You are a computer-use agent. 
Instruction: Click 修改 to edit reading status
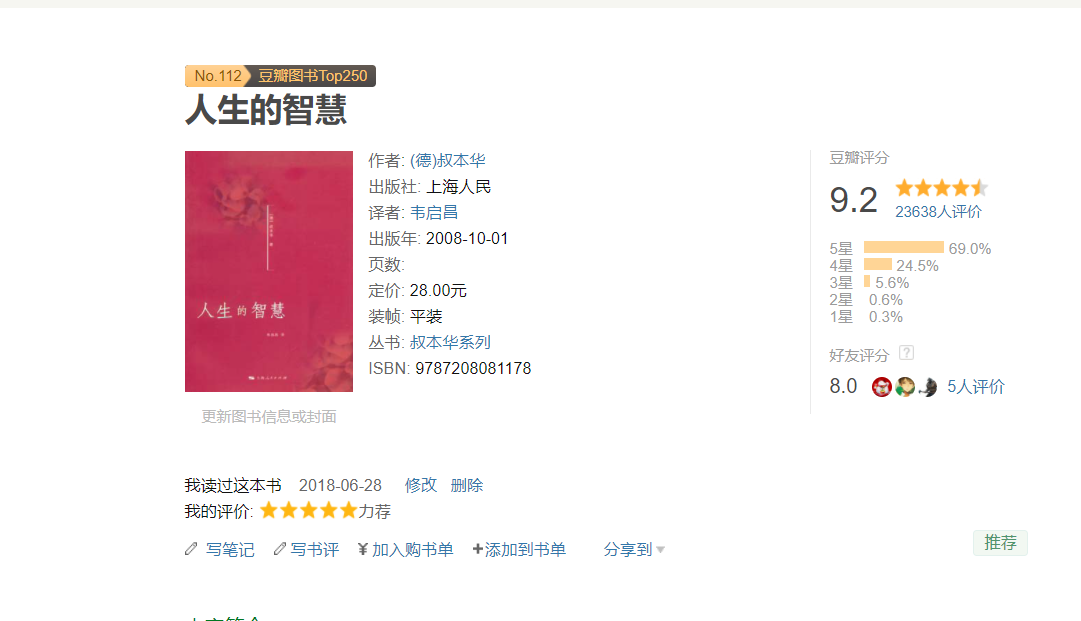421,485
